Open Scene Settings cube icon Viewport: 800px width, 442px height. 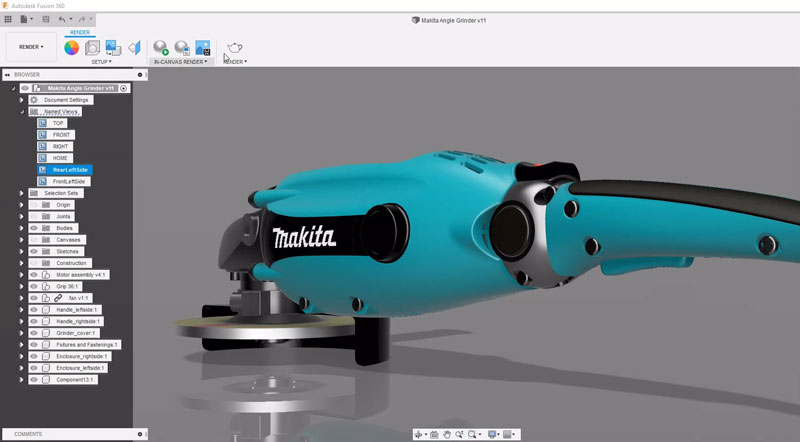92,48
